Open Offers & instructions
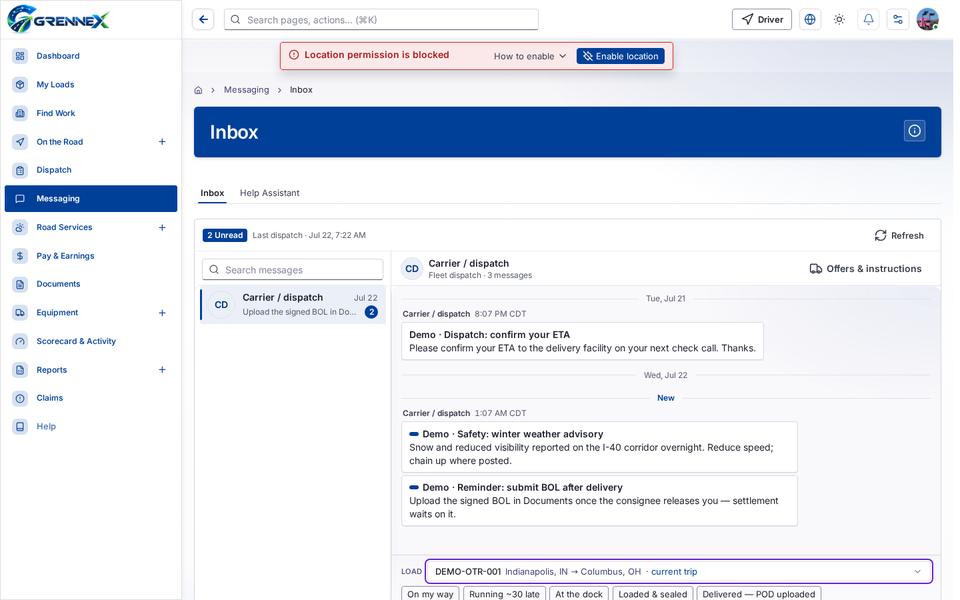The width and height of the screenshot is (960, 600). pyautogui.click(x=865, y=269)
